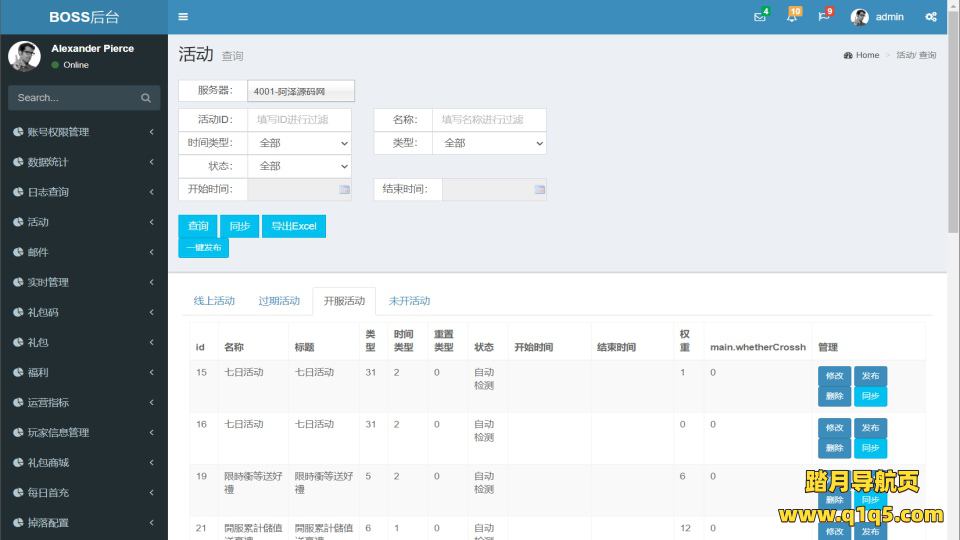The width and height of the screenshot is (960, 540).
Task: Open the mail envelope notifications
Action: [x=760, y=17]
